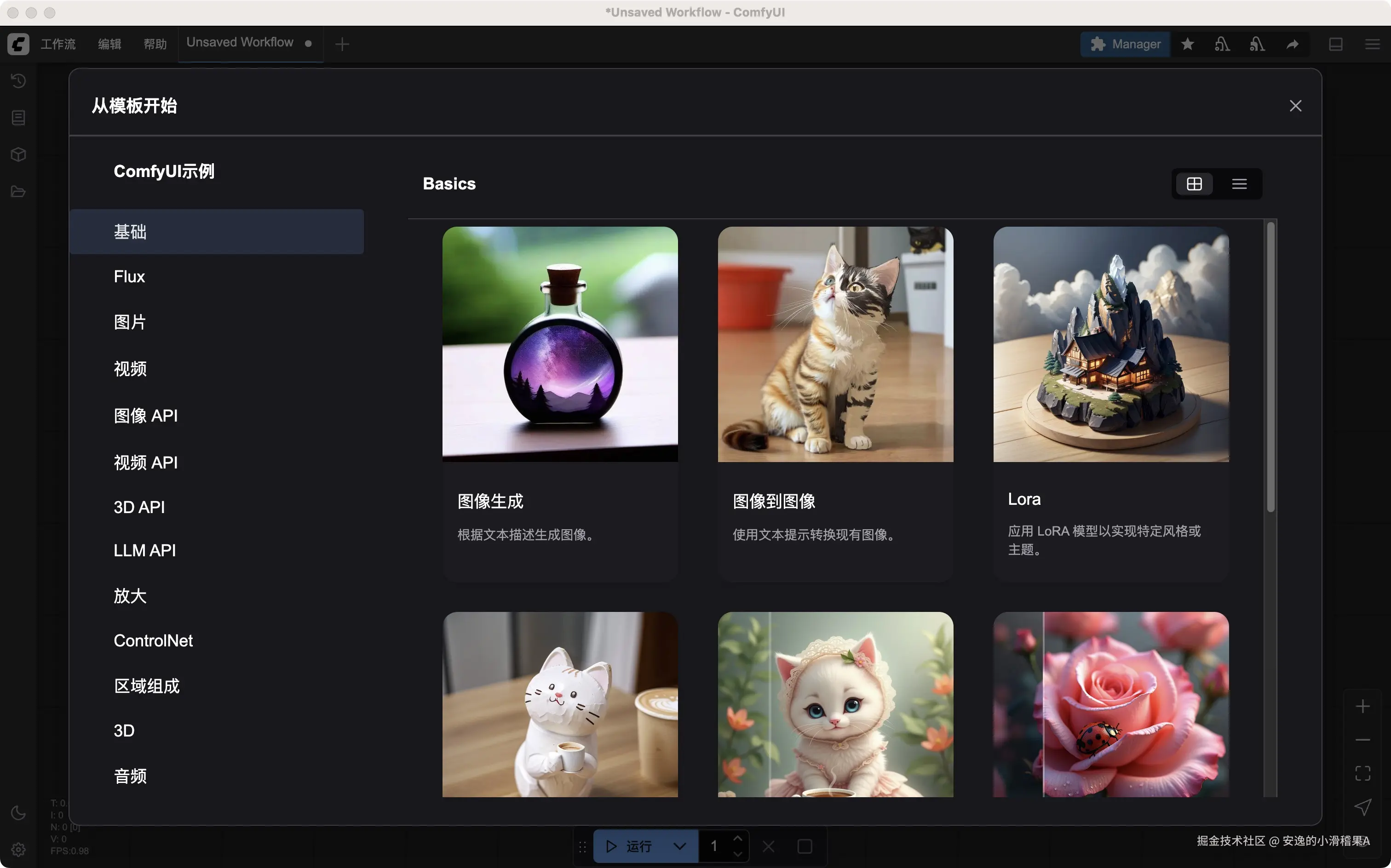Image resolution: width=1391 pixels, height=868 pixels.
Task: Click the star icon next to Manager
Action: pyautogui.click(x=1188, y=44)
